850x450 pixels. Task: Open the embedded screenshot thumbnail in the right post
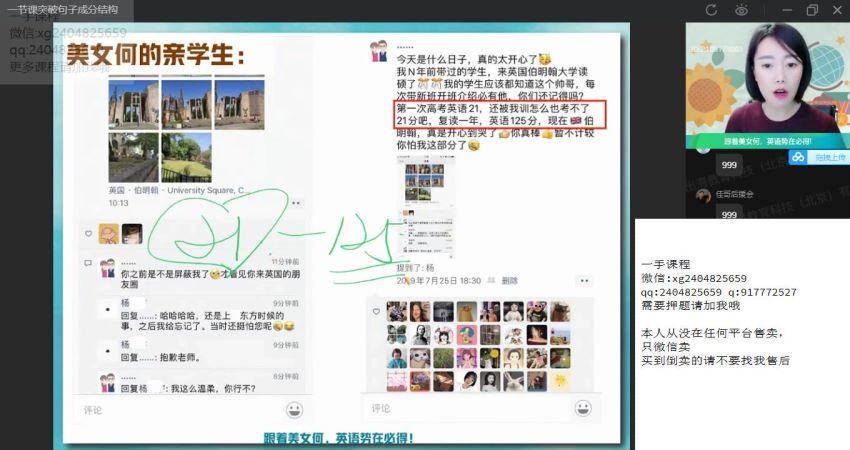tap(426, 207)
